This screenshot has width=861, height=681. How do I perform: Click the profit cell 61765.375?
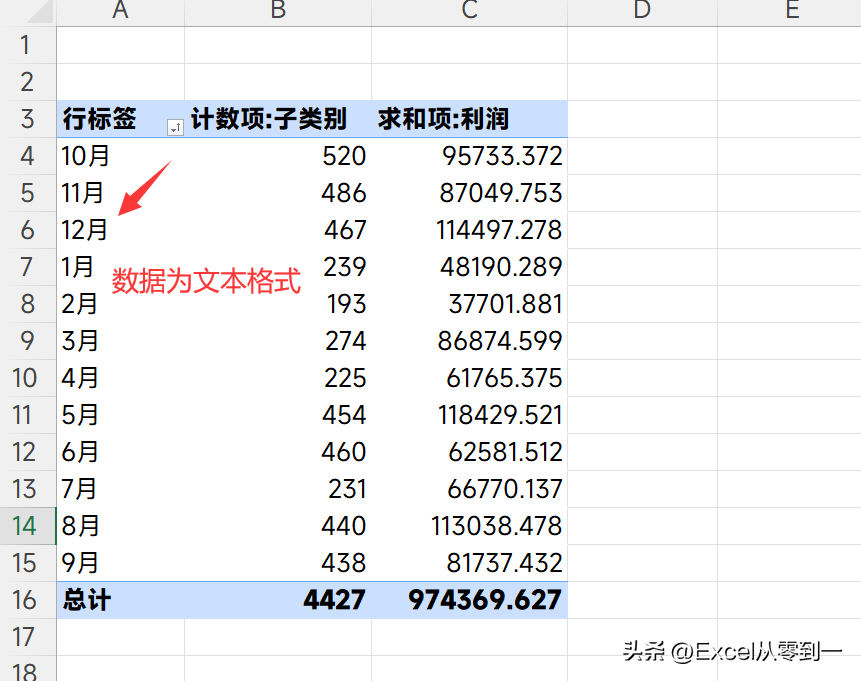pyautogui.click(x=469, y=378)
